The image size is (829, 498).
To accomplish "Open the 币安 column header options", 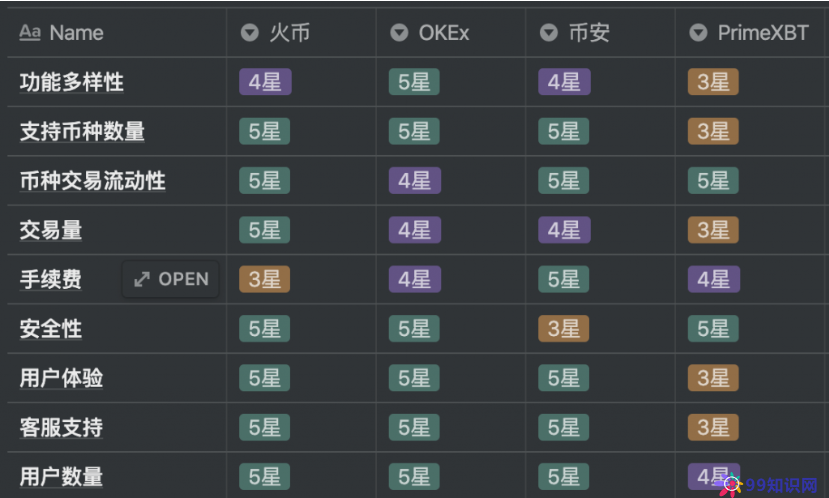I will tap(588, 33).
